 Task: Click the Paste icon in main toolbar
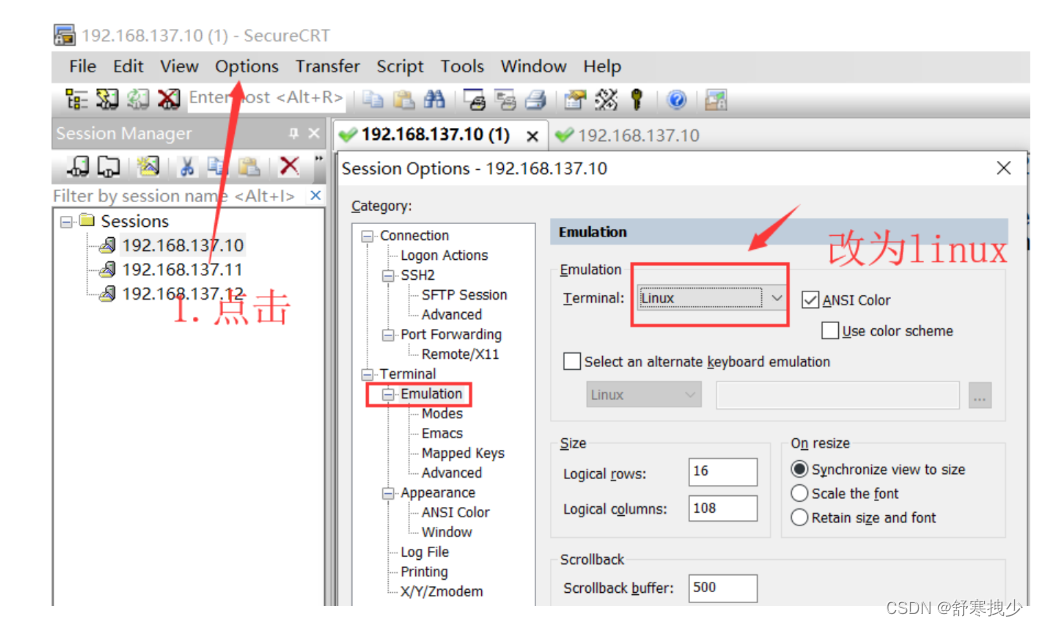[x=404, y=100]
